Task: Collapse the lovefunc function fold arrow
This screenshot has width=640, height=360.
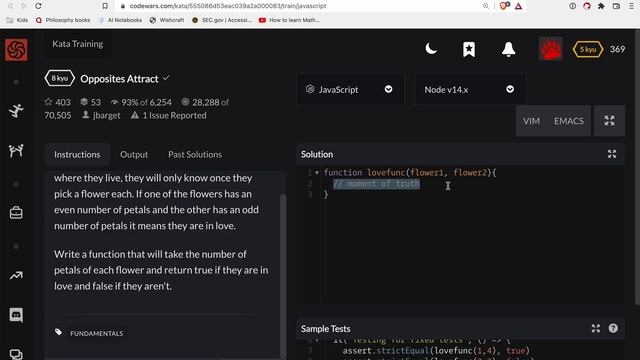Action: 317,173
